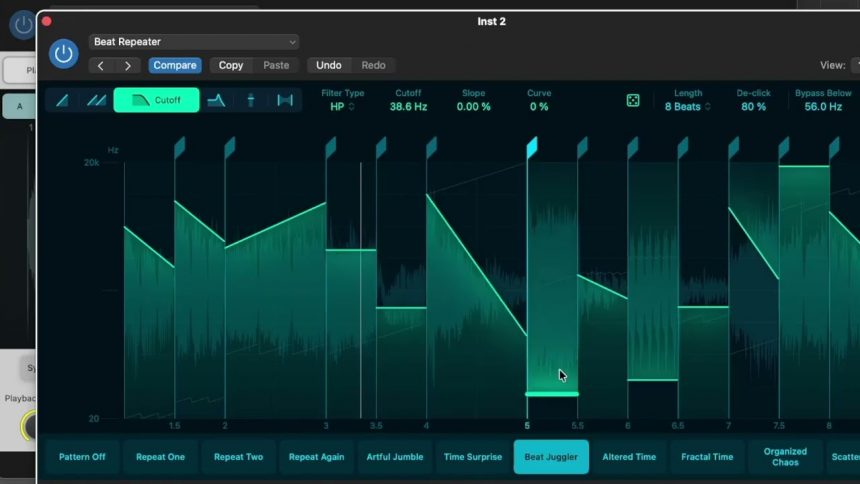Open the Filter Type HP dropdown
This screenshot has width=860, height=484.
coord(342,106)
